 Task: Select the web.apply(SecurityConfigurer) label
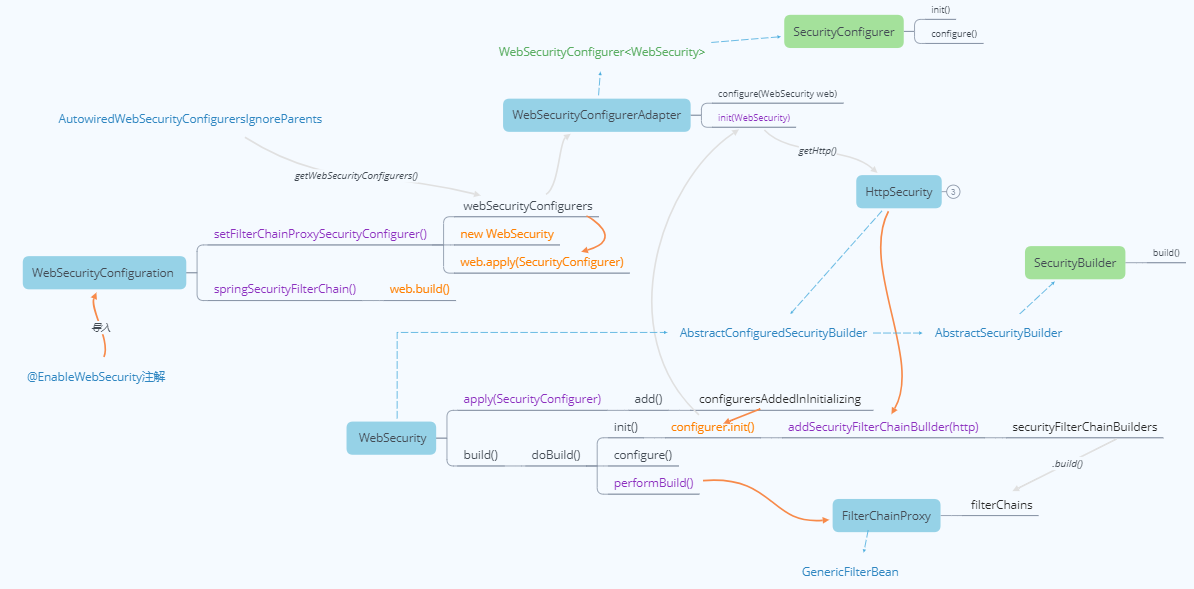point(540,261)
